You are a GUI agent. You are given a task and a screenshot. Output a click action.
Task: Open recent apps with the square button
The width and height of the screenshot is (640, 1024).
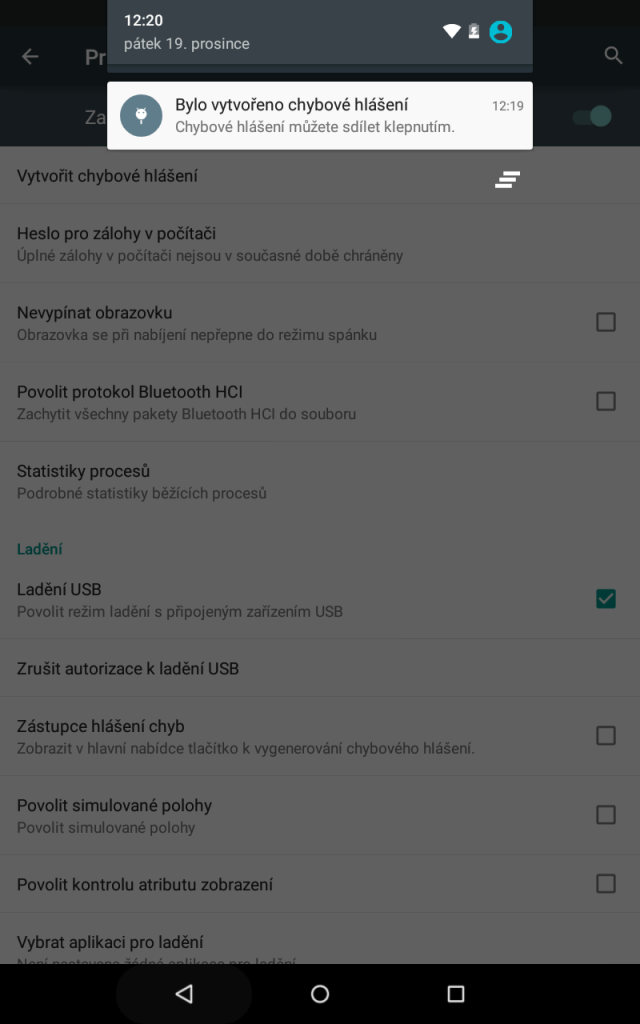coord(456,994)
